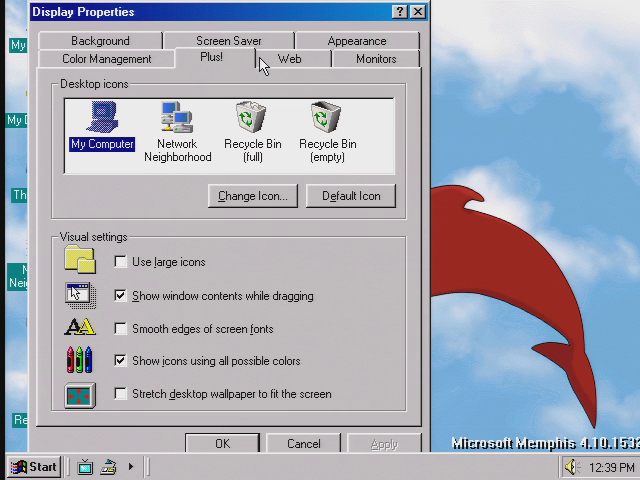Viewport: 640px width, 480px height.
Task: Switch to the Background tab
Action: coord(100,41)
